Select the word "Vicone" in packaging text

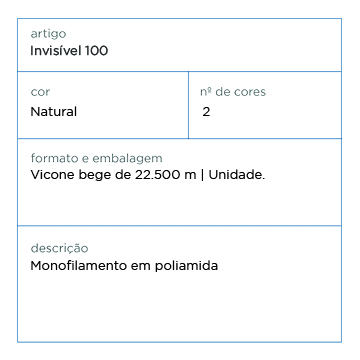click(x=53, y=175)
